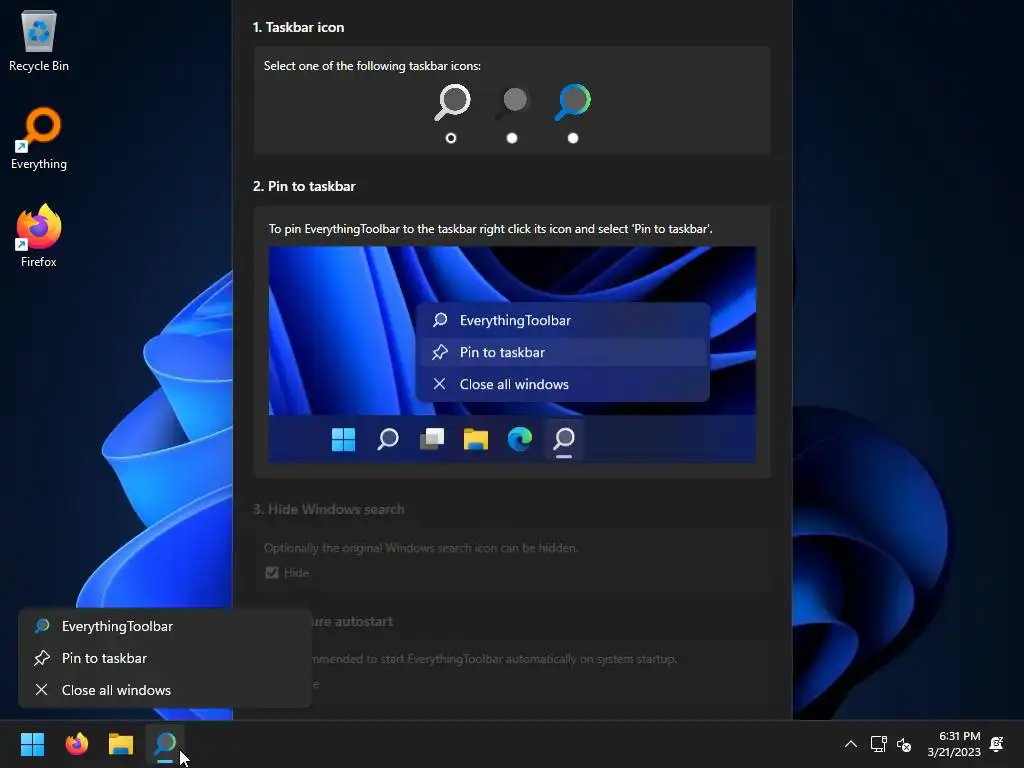Choose the radio button under the dark icon
Image resolution: width=1024 pixels, height=768 pixels.
(x=512, y=138)
